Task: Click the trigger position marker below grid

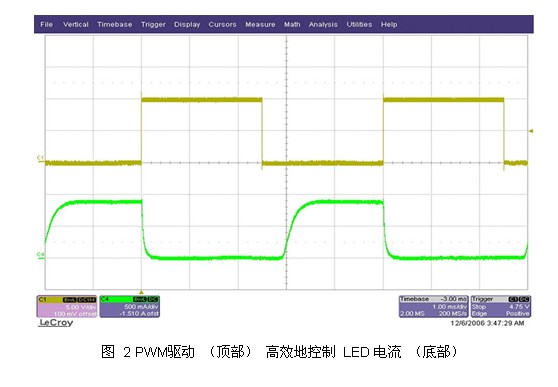Action: [141, 292]
